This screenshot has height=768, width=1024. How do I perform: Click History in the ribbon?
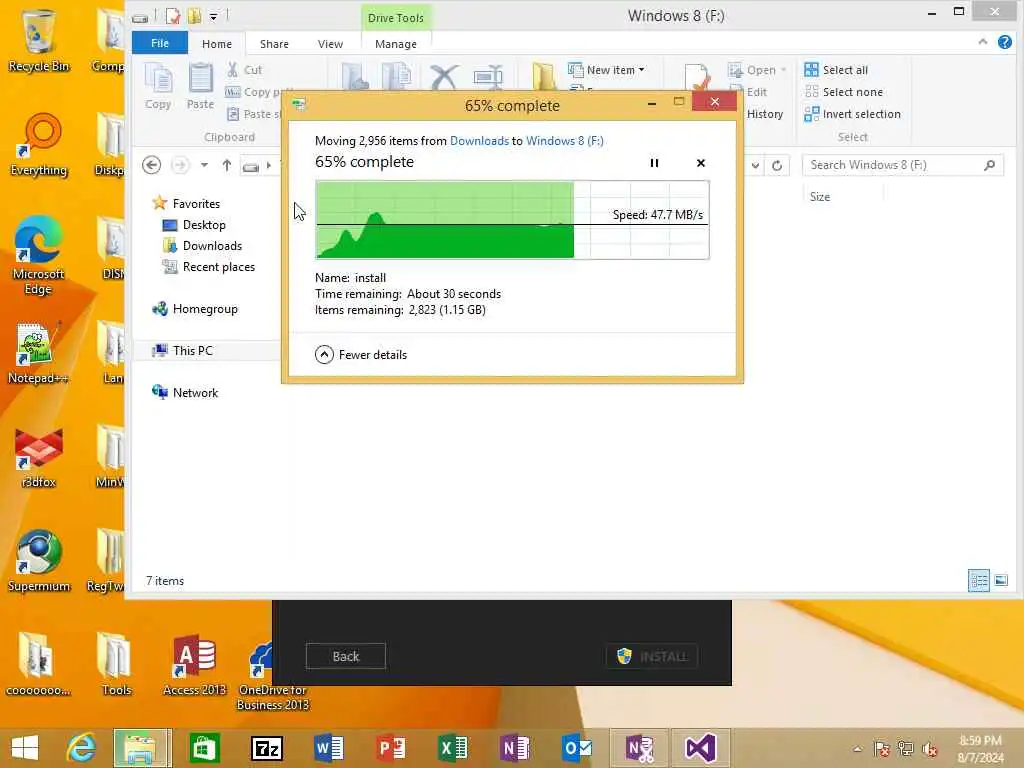coord(765,114)
